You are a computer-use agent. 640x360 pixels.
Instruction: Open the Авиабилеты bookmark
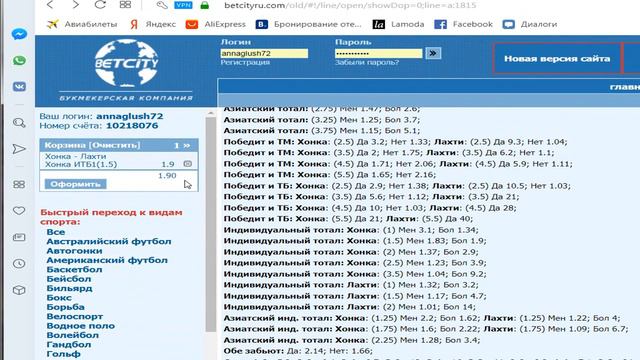coord(82,24)
